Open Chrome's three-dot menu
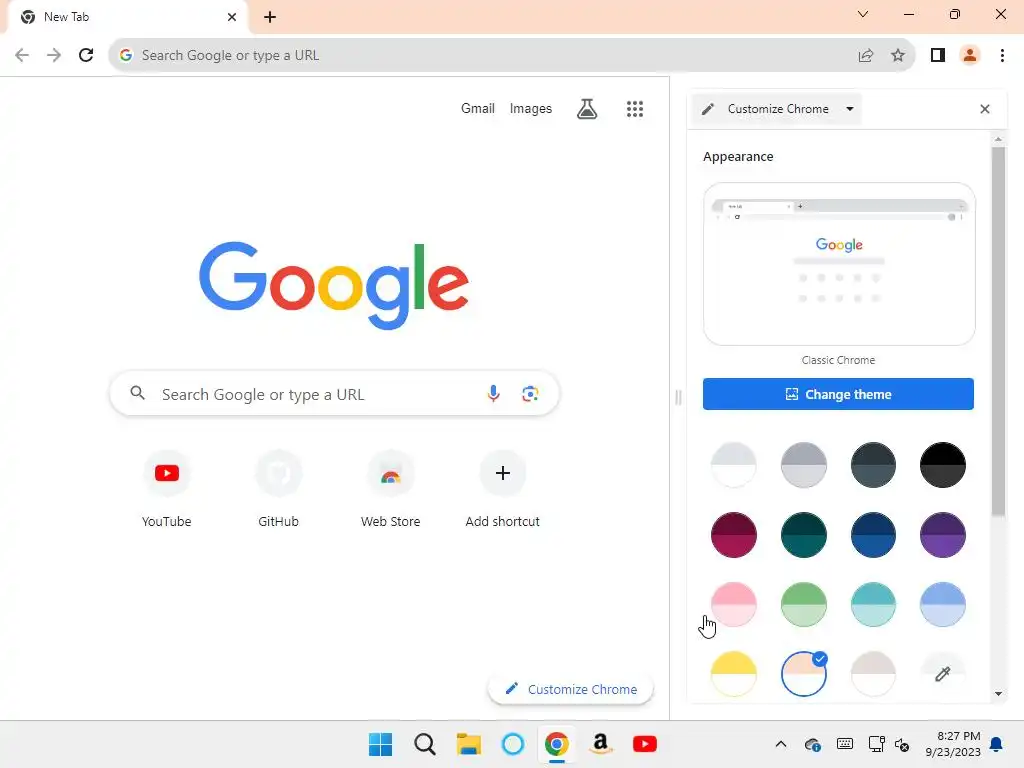The width and height of the screenshot is (1024, 768). tap(1002, 56)
